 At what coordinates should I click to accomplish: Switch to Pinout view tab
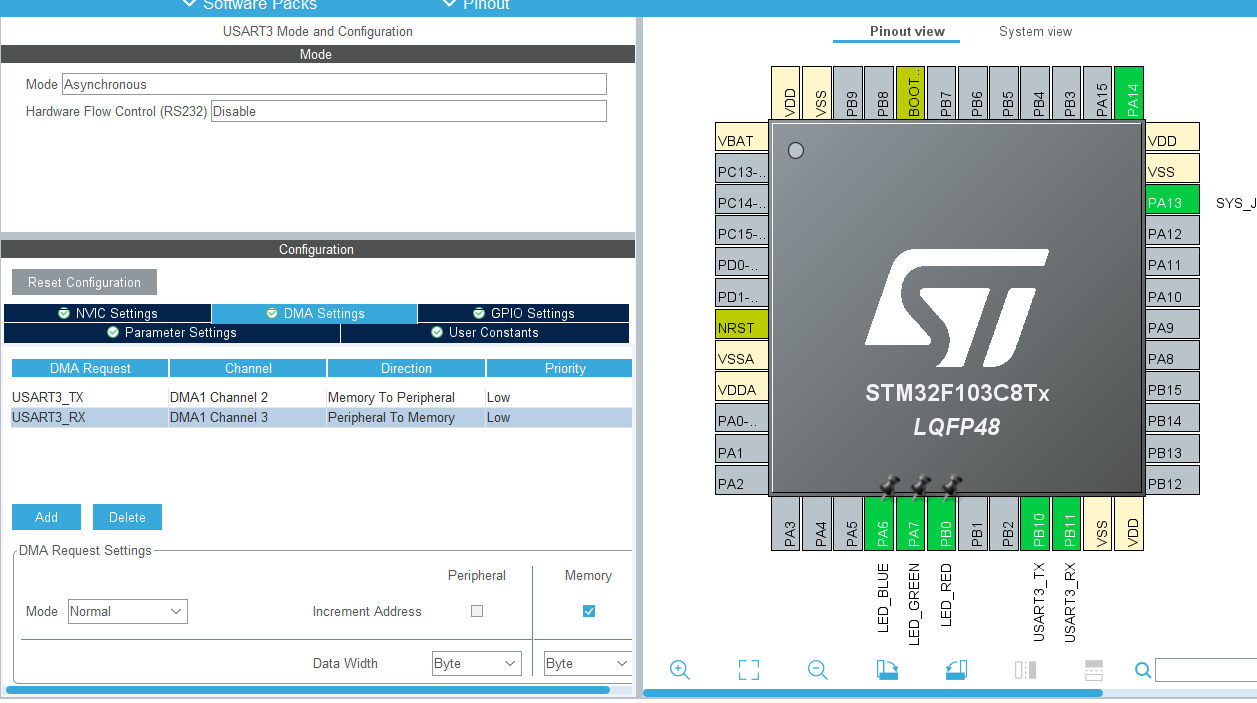(x=907, y=32)
